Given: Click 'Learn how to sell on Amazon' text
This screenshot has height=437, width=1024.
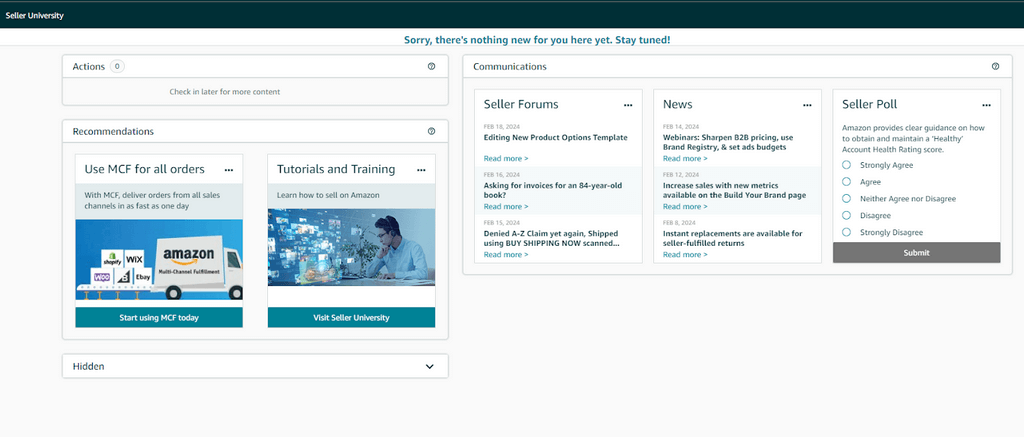Looking at the screenshot, I should (328, 195).
